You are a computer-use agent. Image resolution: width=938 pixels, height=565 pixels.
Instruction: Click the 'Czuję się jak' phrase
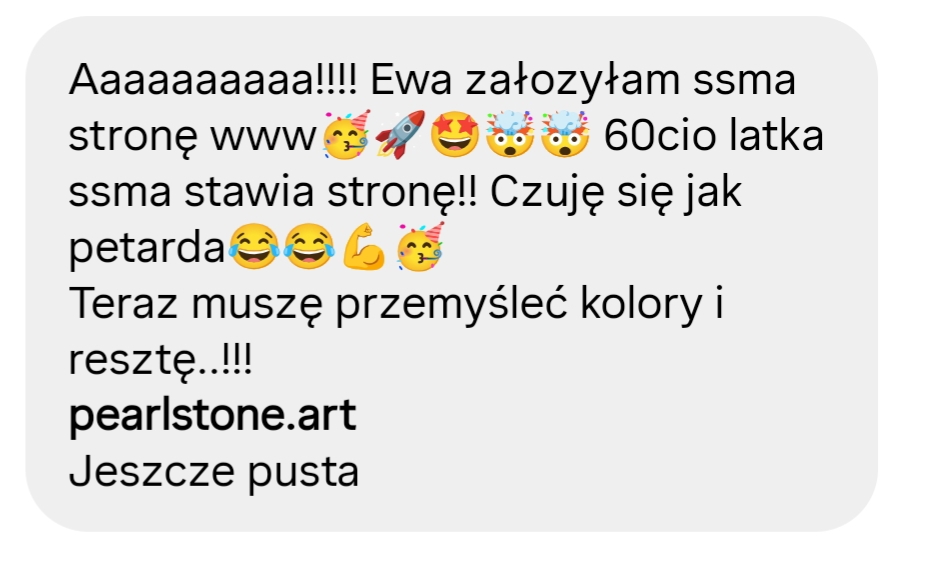tap(616, 193)
